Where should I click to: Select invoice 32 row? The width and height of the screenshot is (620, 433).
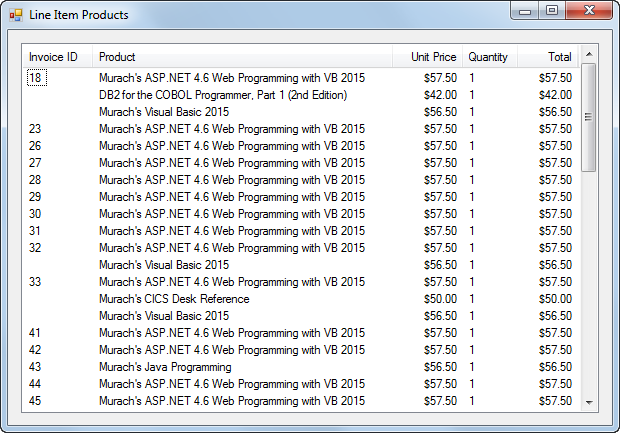point(301,248)
